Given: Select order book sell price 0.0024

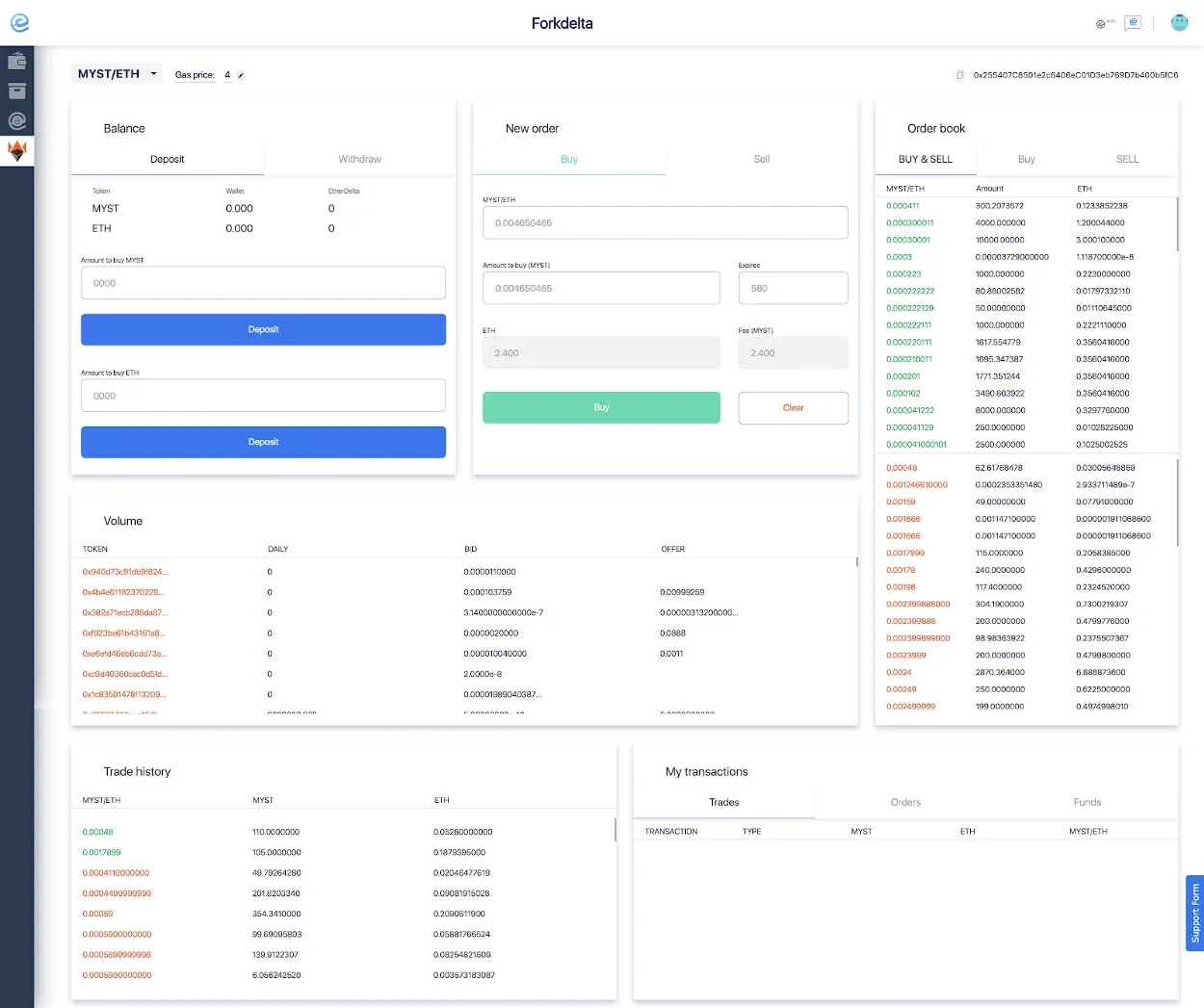Looking at the screenshot, I should [899, 672].
